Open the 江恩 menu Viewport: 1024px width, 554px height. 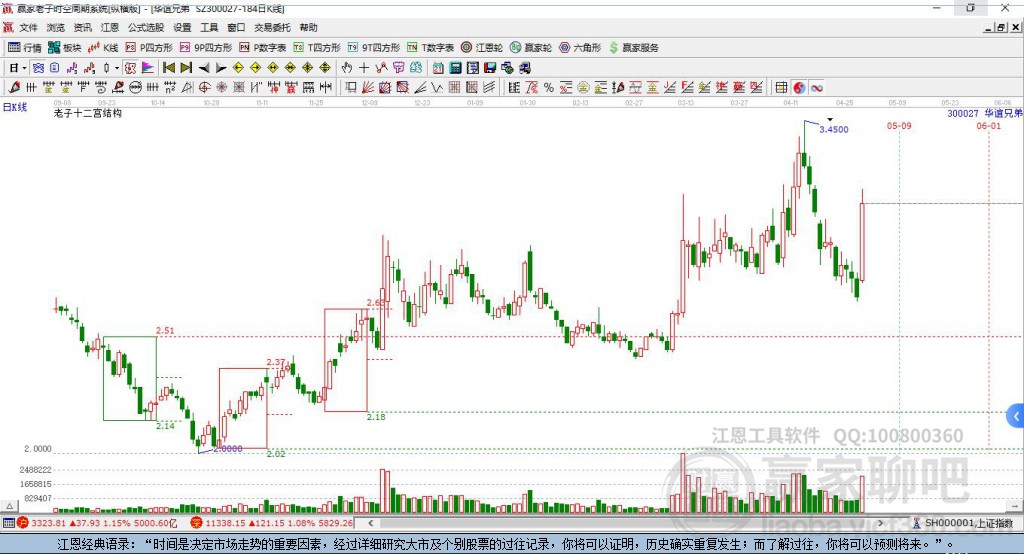[x=110, y=27]
